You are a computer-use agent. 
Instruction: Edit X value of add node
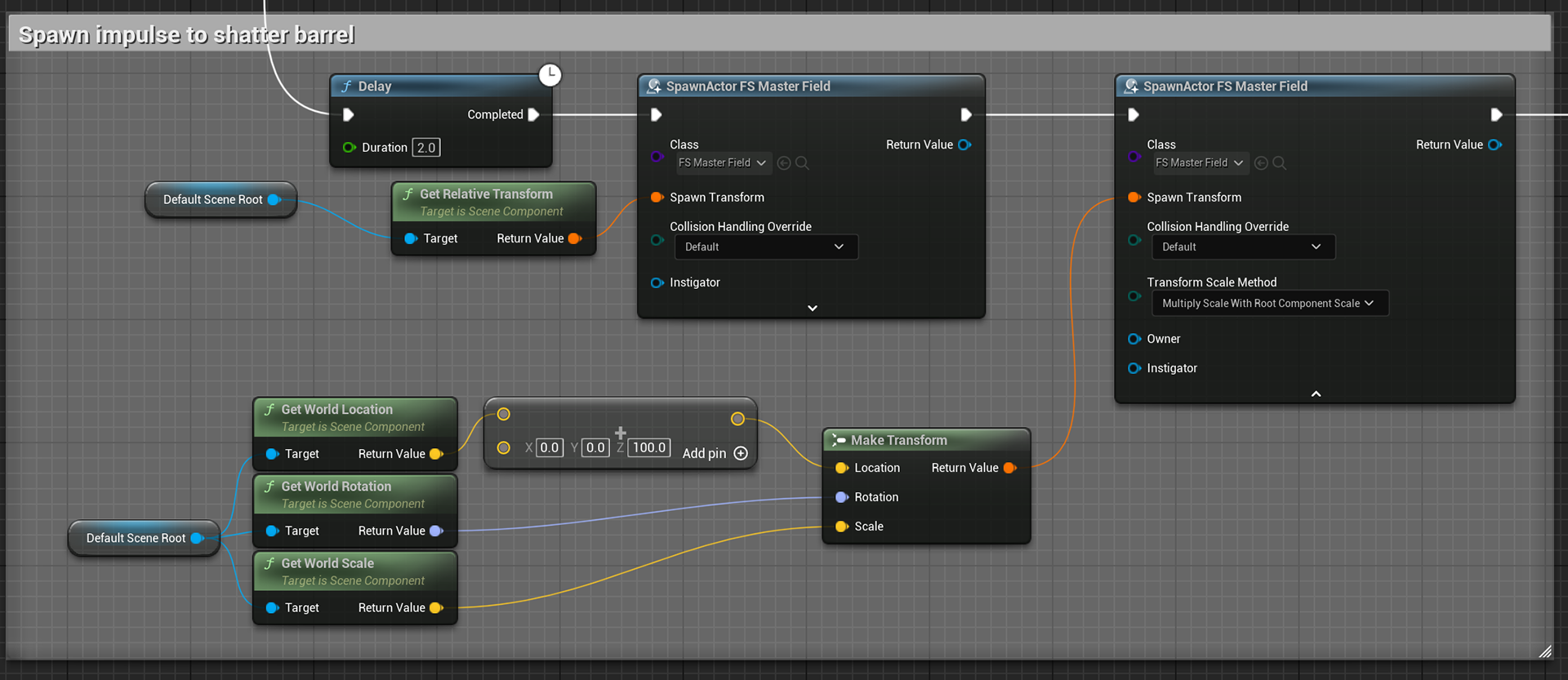pos(550,448)
